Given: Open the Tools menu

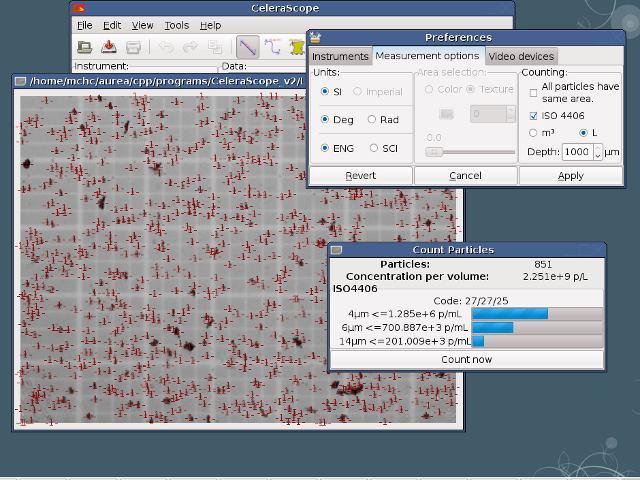Looking at the screenshot, I should [x=176, y=25].
